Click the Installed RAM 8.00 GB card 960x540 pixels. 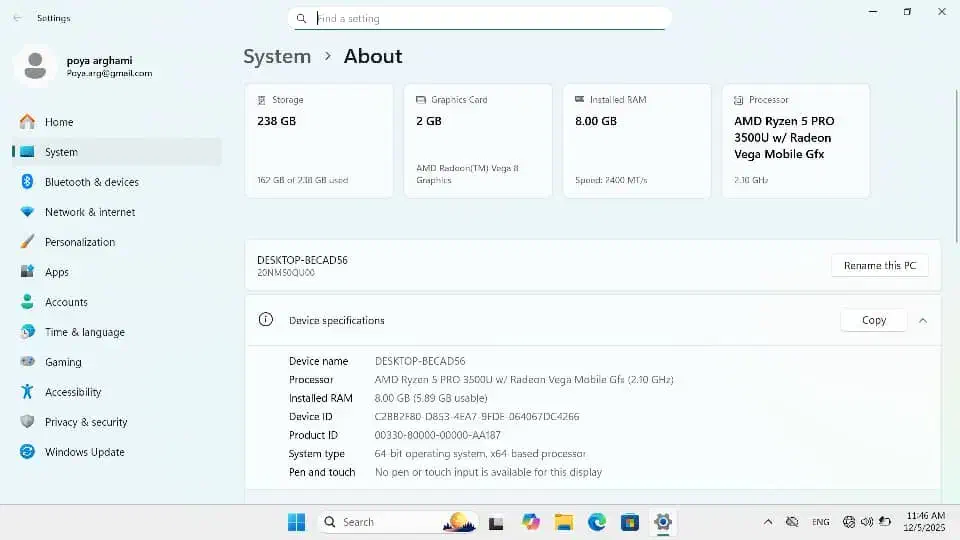point(637,141)
